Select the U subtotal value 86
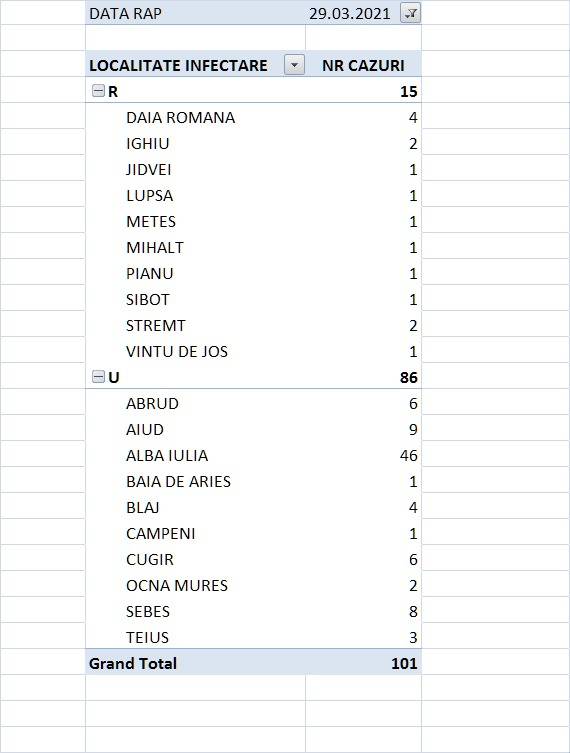Viewport: 570px width, 753px height. [409, 377]
